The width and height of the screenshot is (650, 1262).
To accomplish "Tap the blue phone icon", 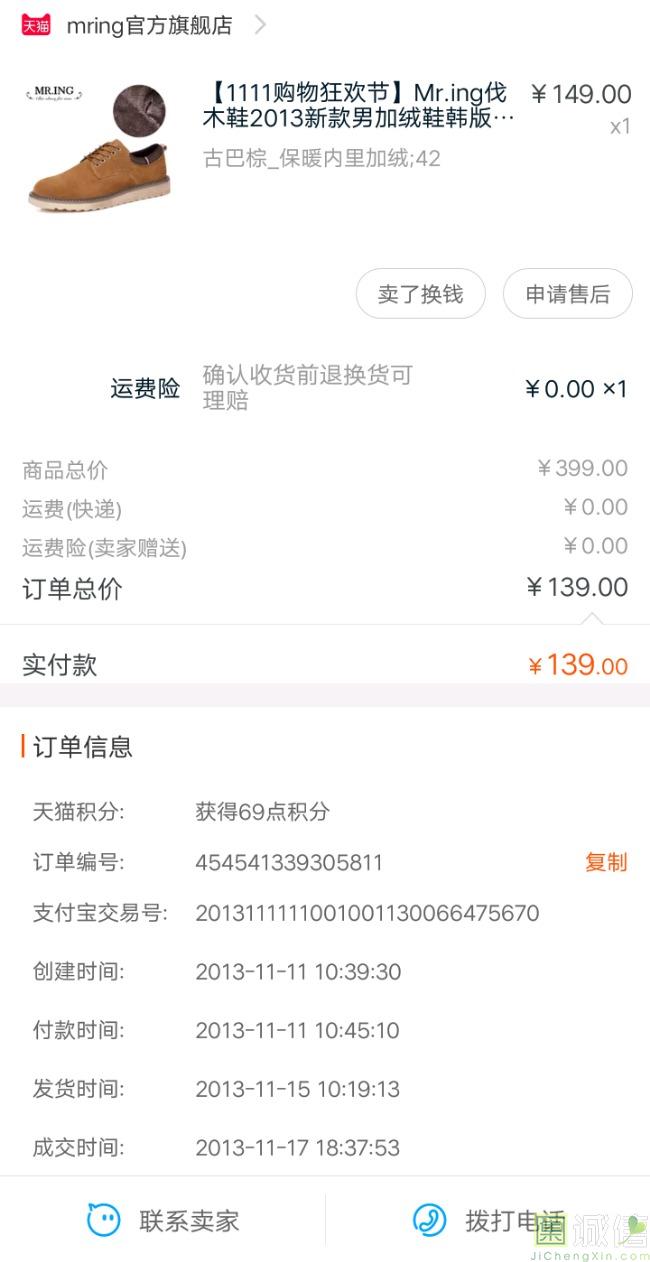I will pos(430,1220).
